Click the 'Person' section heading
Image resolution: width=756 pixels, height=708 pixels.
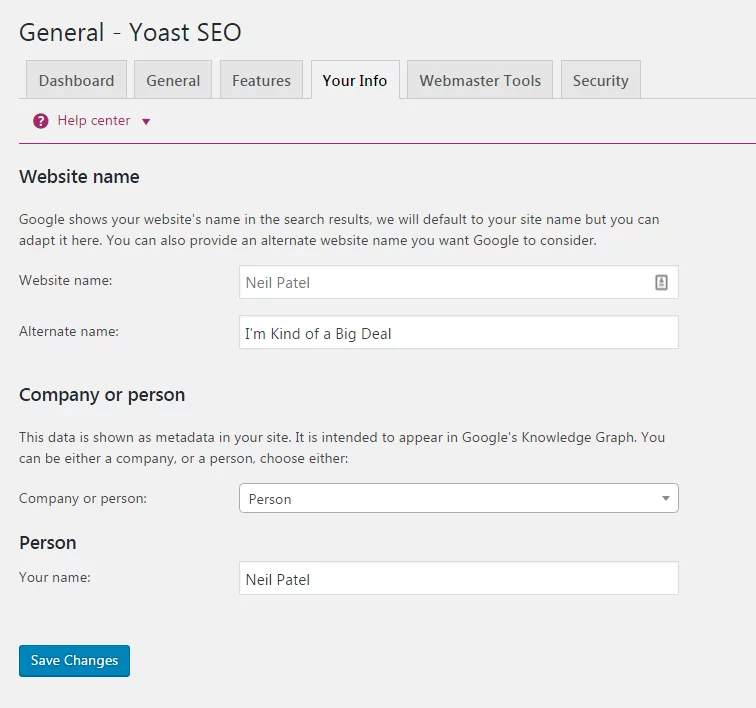coord(48,543)
